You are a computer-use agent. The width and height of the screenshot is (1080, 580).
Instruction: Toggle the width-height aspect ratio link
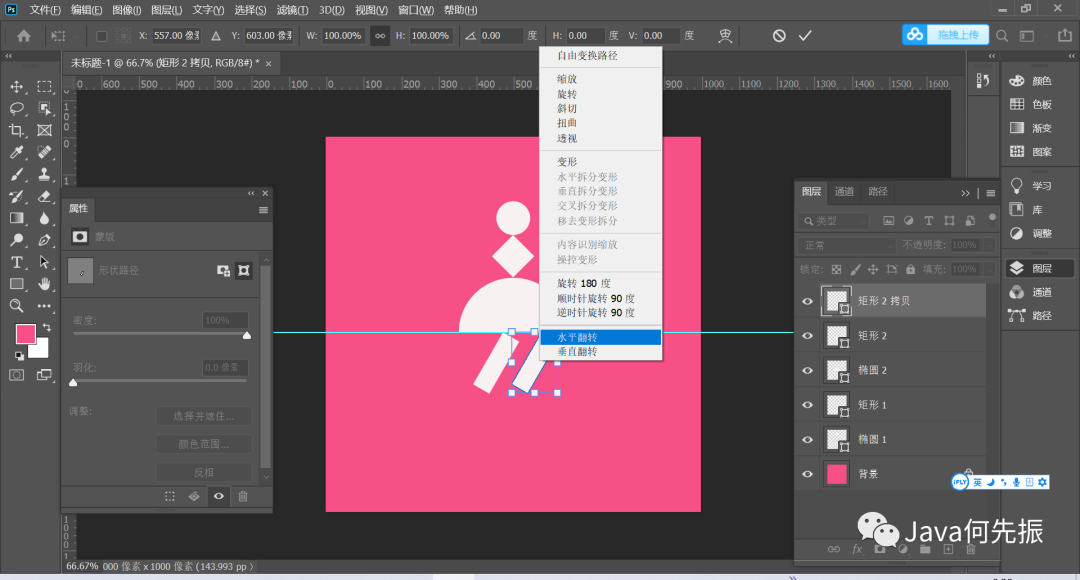point(380,36)
